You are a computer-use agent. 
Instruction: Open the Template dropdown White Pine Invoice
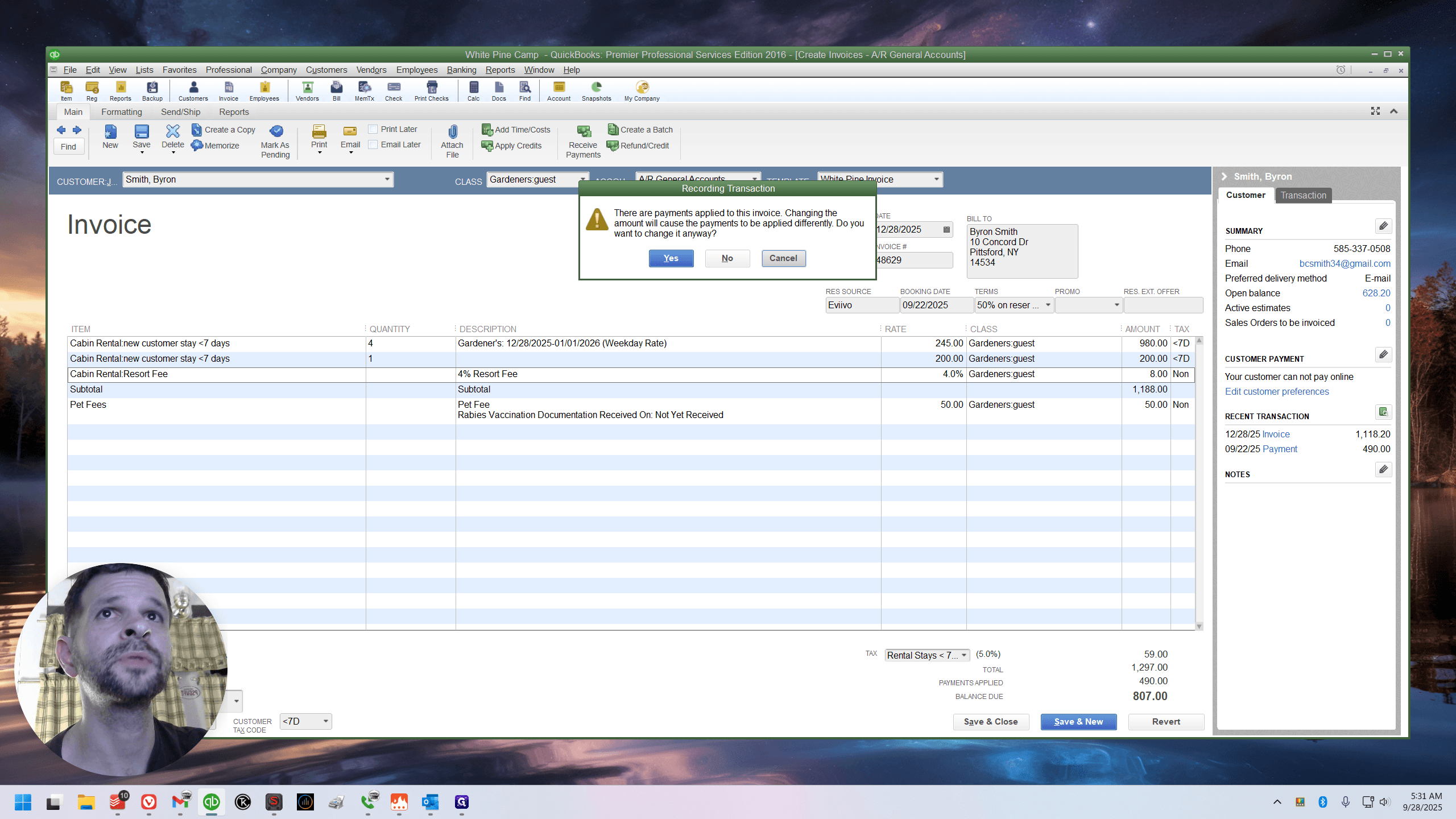point(936,179)
